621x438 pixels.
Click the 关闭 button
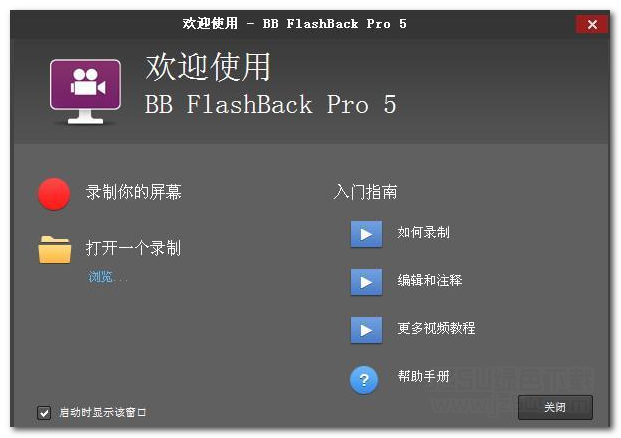pyautogui.click(x=555, y=407)
